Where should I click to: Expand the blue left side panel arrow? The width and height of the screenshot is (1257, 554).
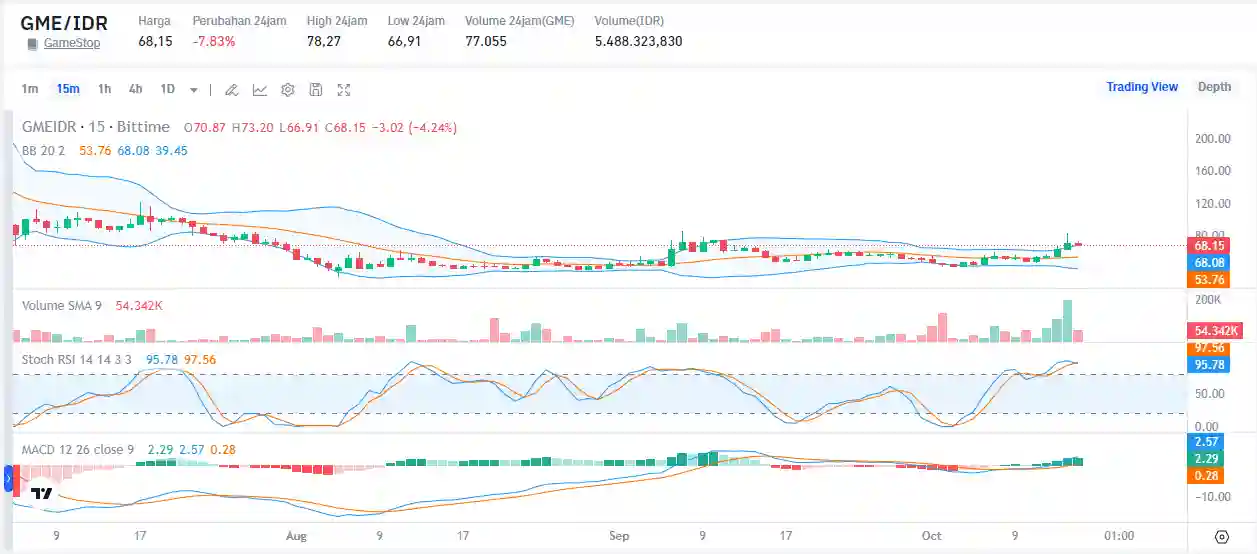click(x=8, y=481)
